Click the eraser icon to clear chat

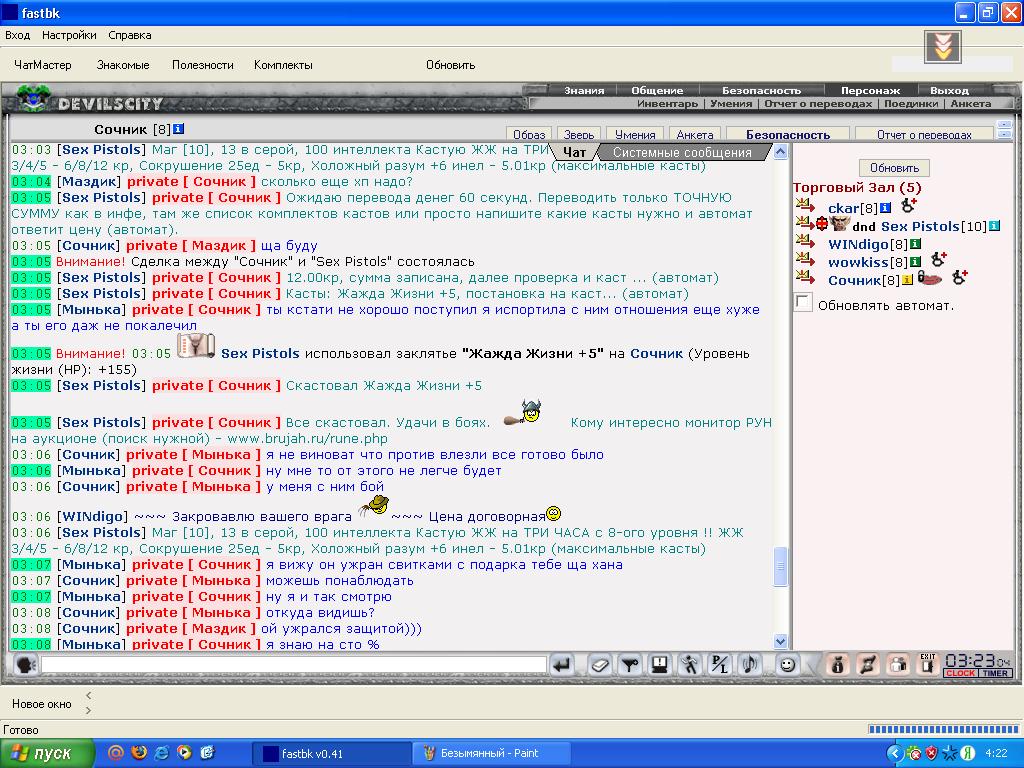pos(600,665)
